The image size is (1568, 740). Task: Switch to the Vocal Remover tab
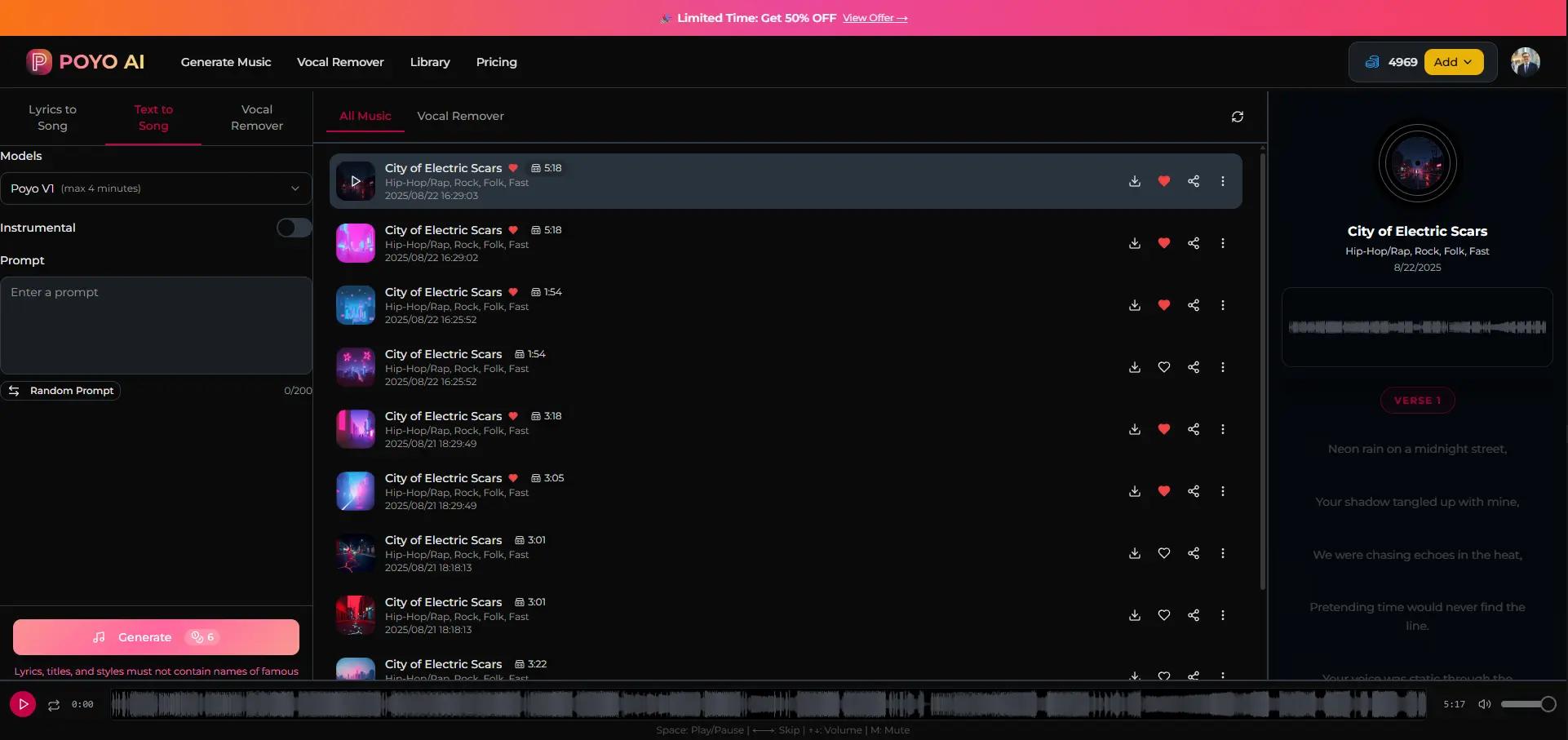460,116
